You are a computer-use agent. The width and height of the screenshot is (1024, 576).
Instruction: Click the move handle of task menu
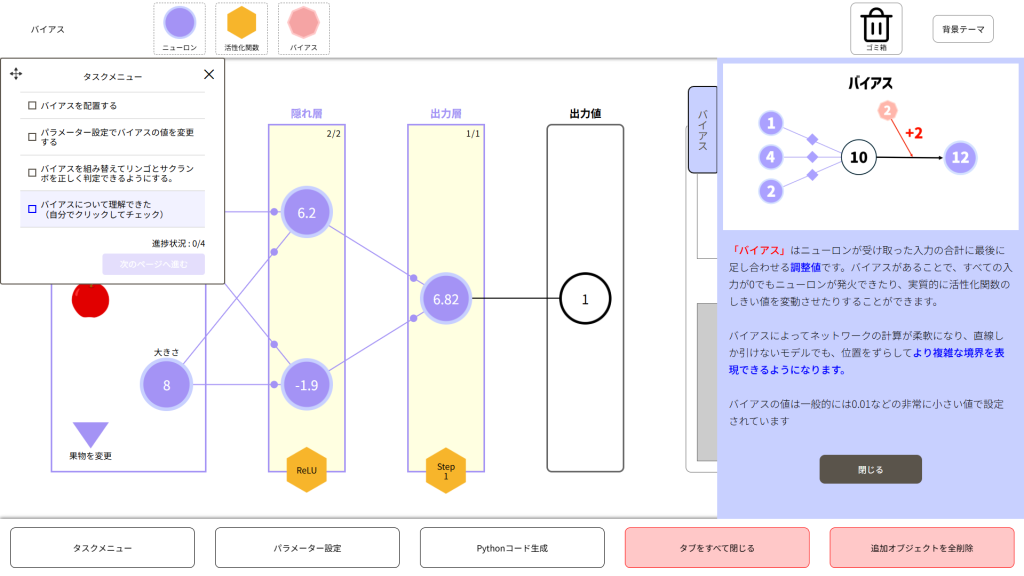coord(16,74)
